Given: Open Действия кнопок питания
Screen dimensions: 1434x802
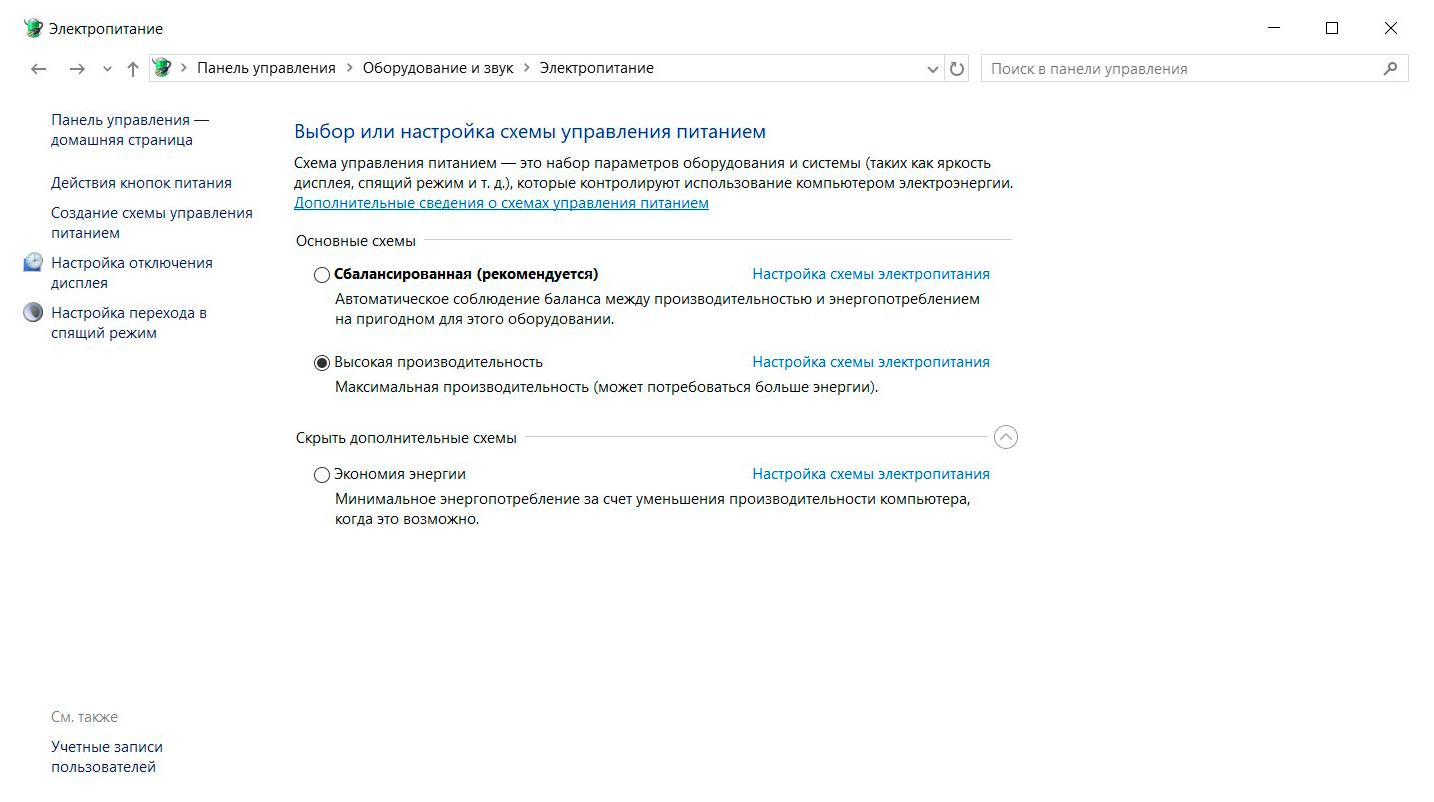Looking at the screenshot, I should point(141,183).
